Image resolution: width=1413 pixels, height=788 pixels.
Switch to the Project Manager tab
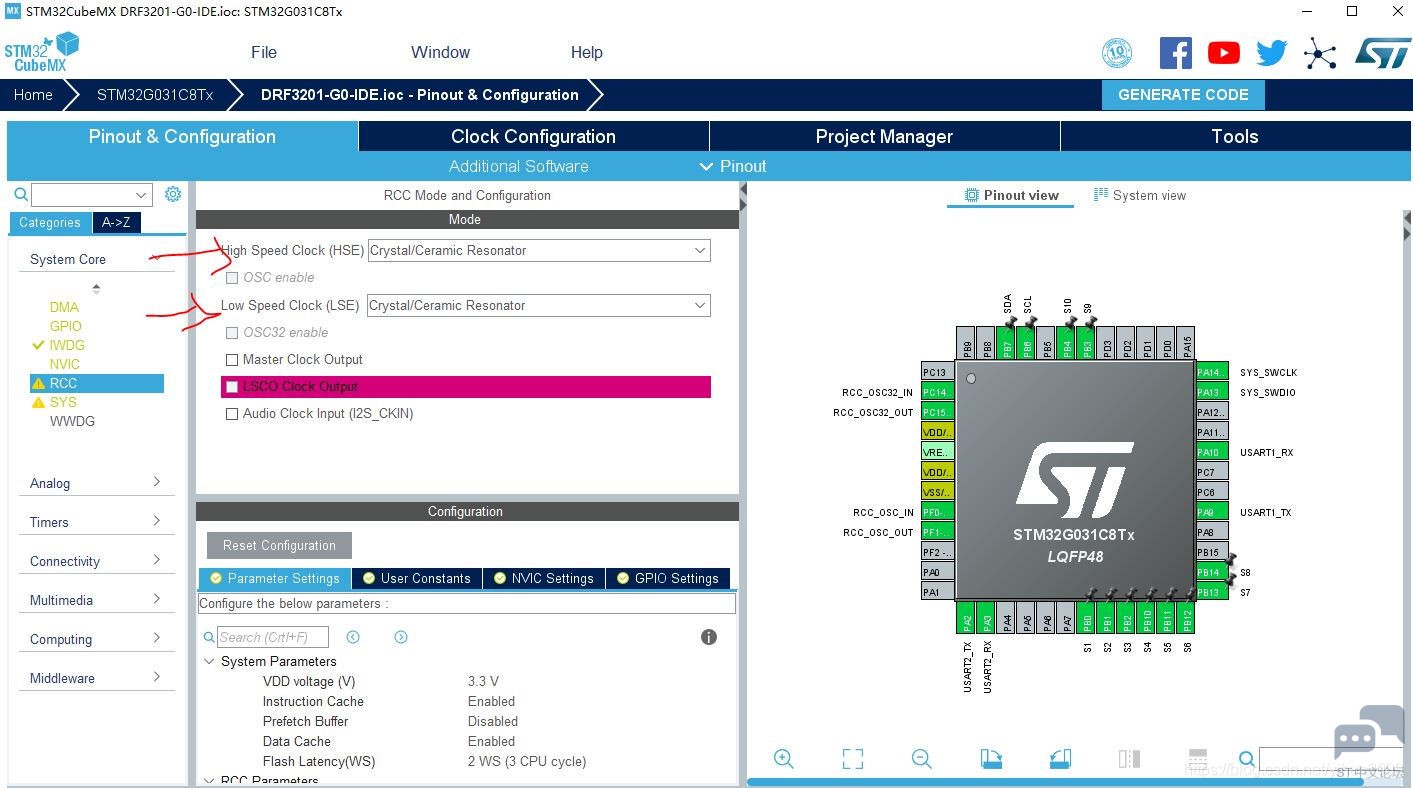click(x=884, y=137)
